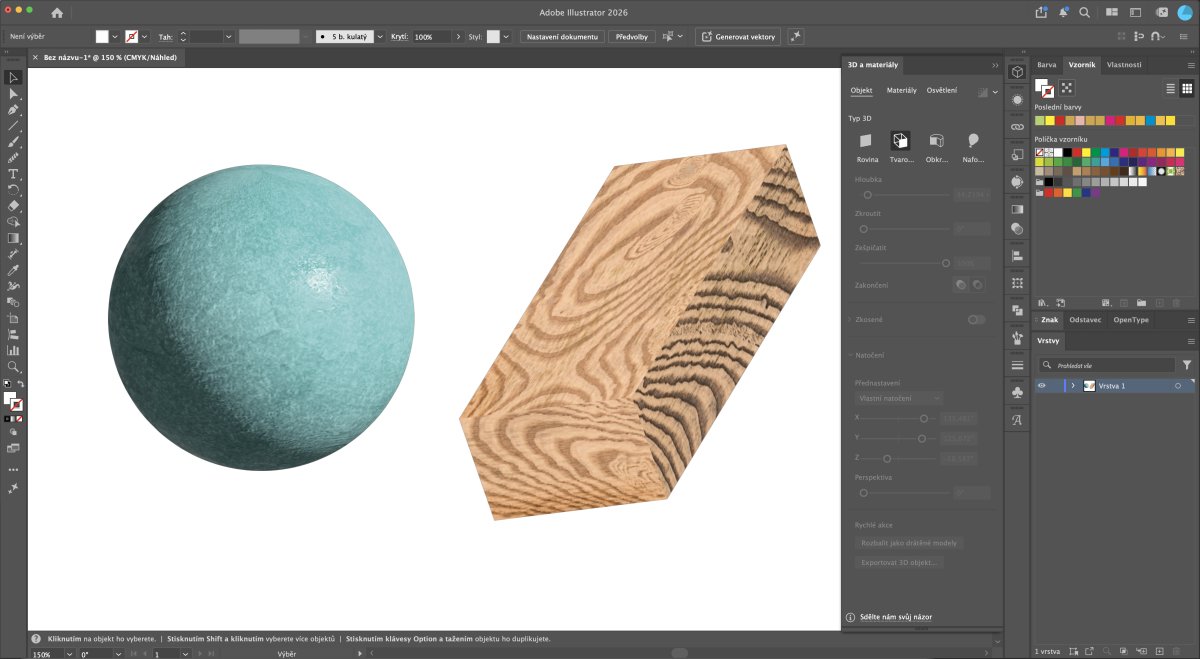Choose Tvarování (Extrude) 3D type
1200x659 pixels.
click(901, 141)
